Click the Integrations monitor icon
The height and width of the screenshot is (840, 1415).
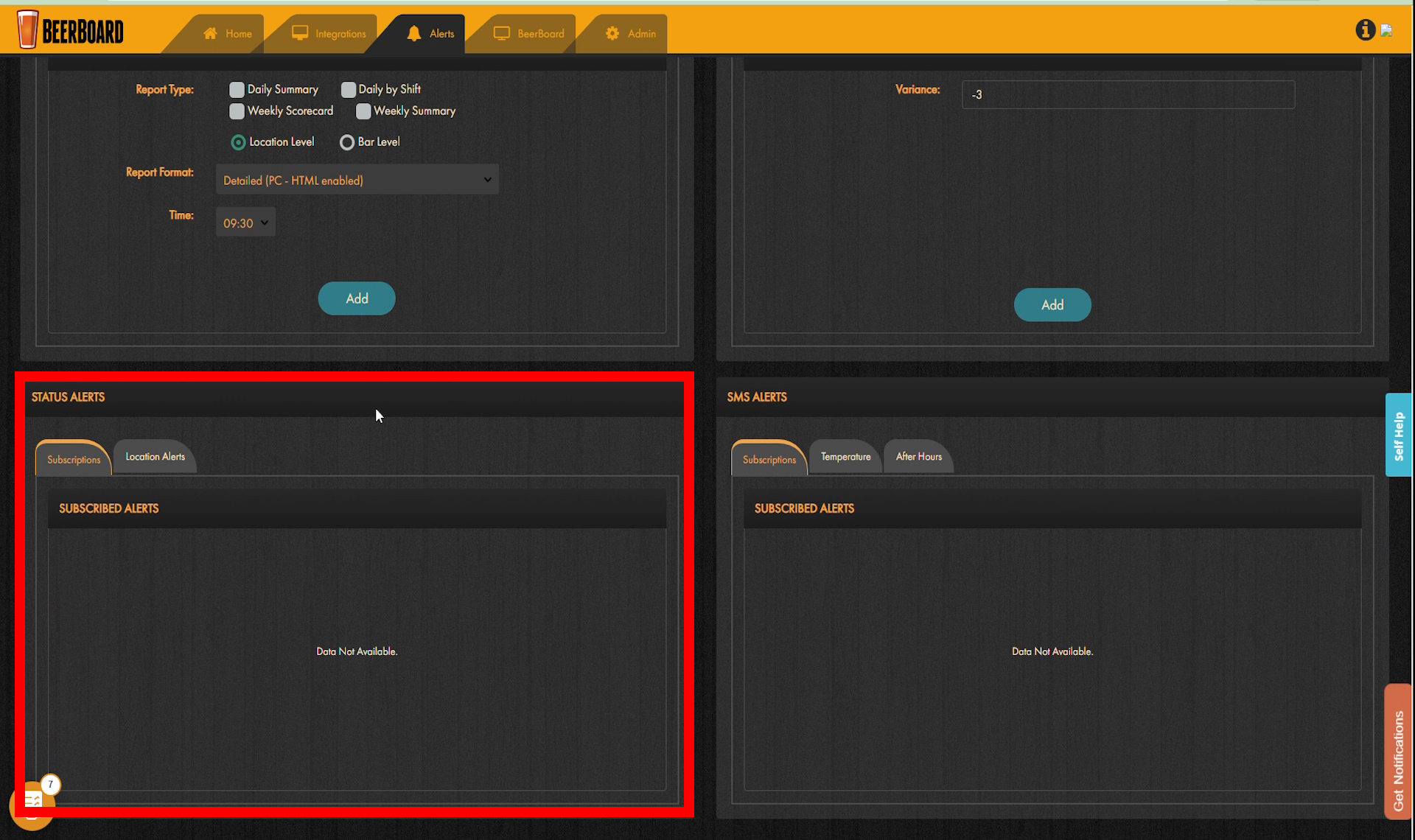coord(299,33)
